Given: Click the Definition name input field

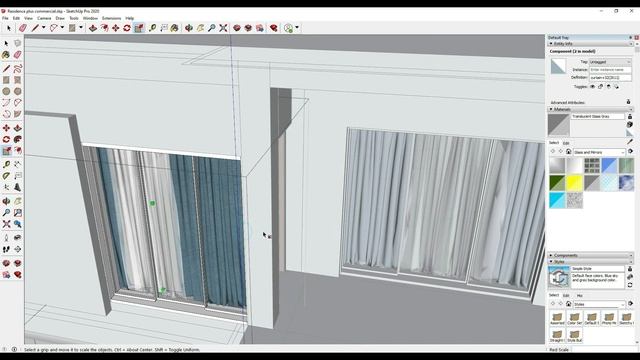Looking at the screenshot, I should [610, 78].
